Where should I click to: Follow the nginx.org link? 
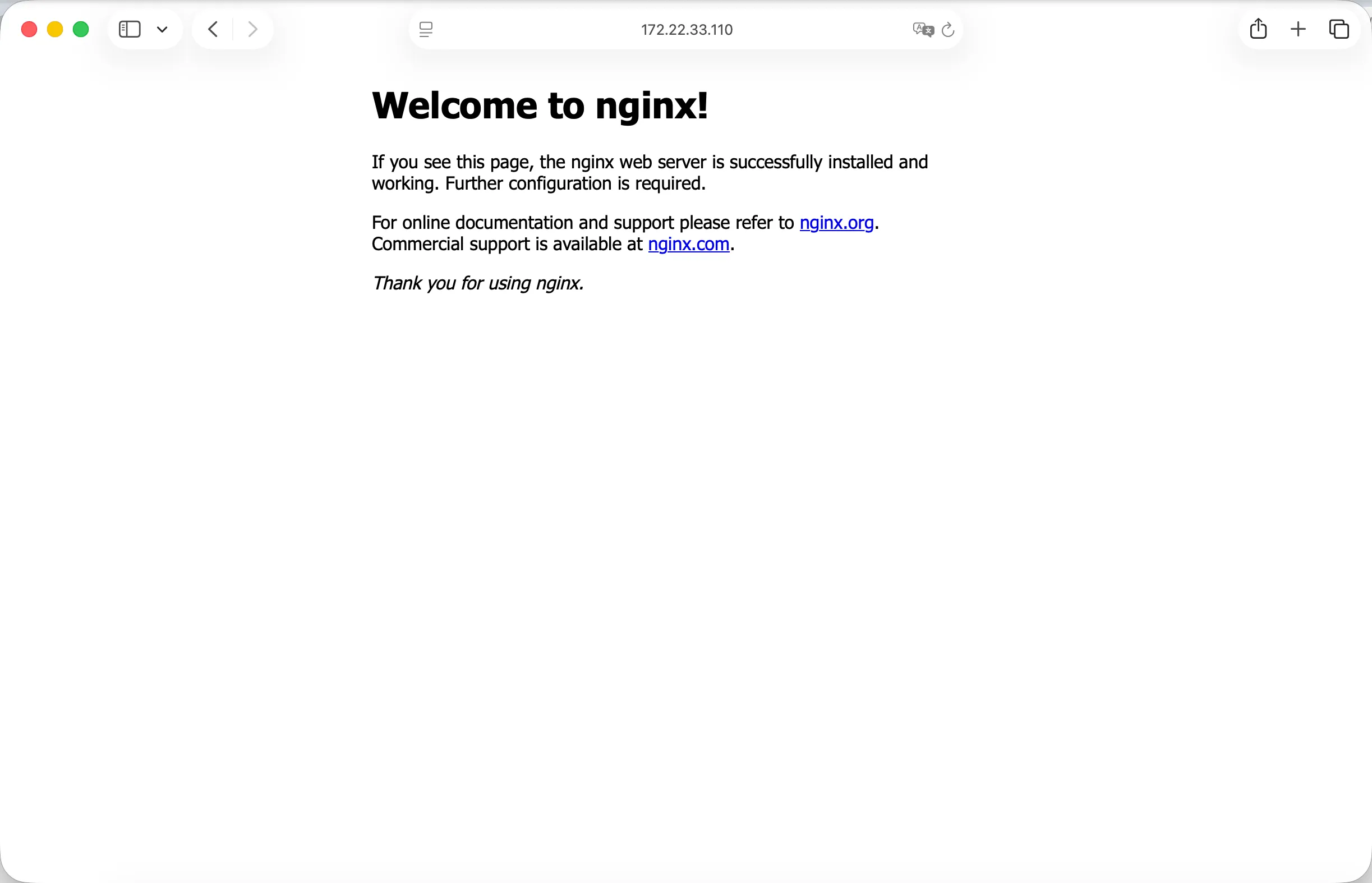pyautogui.click(x=836, y=223)
